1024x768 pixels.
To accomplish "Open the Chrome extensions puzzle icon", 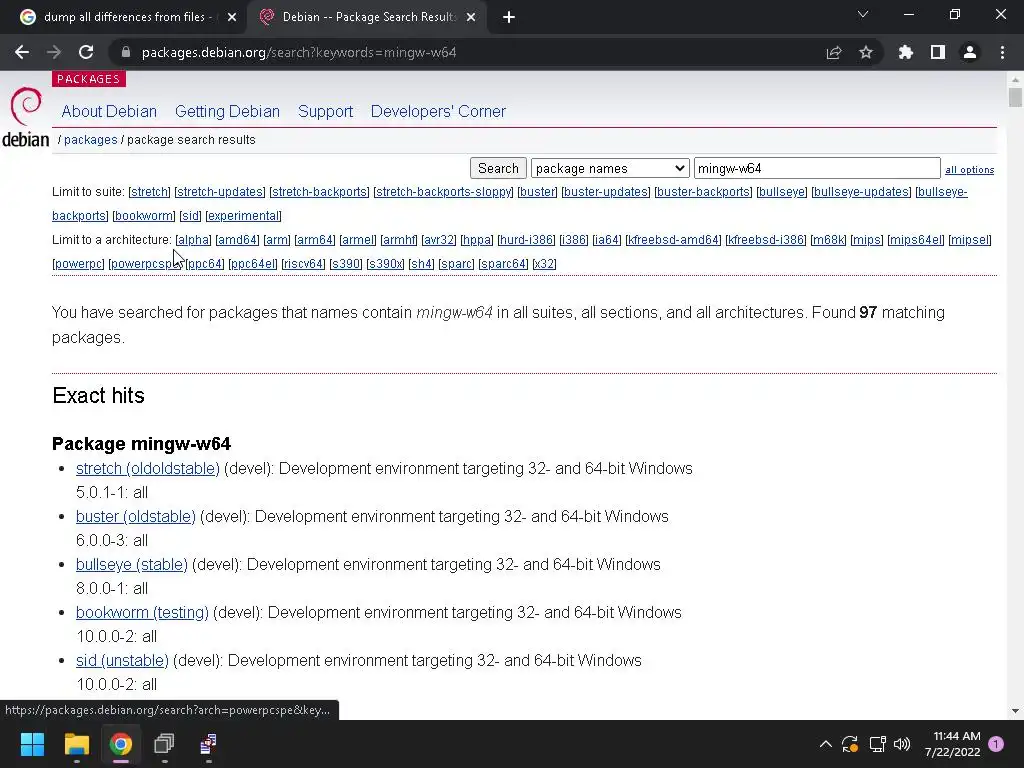I will [x=906, y=52].
